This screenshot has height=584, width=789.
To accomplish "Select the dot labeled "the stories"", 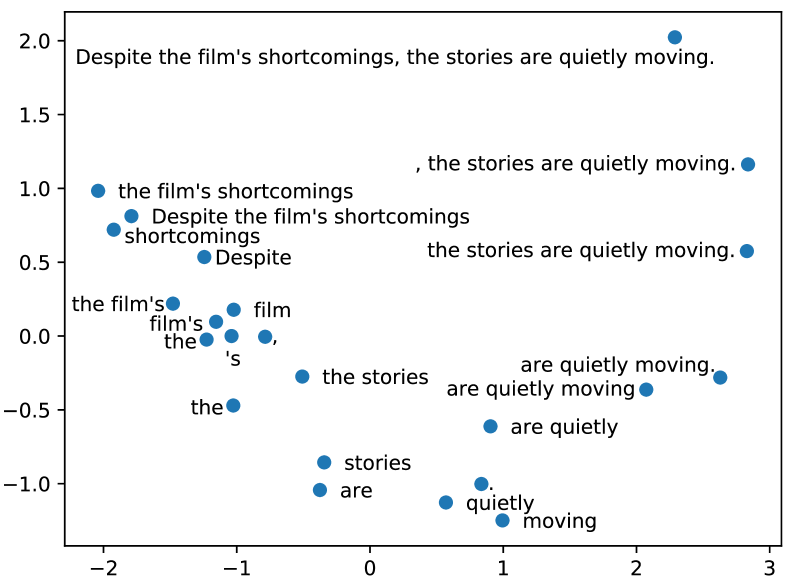I will [x=302, y=377].
